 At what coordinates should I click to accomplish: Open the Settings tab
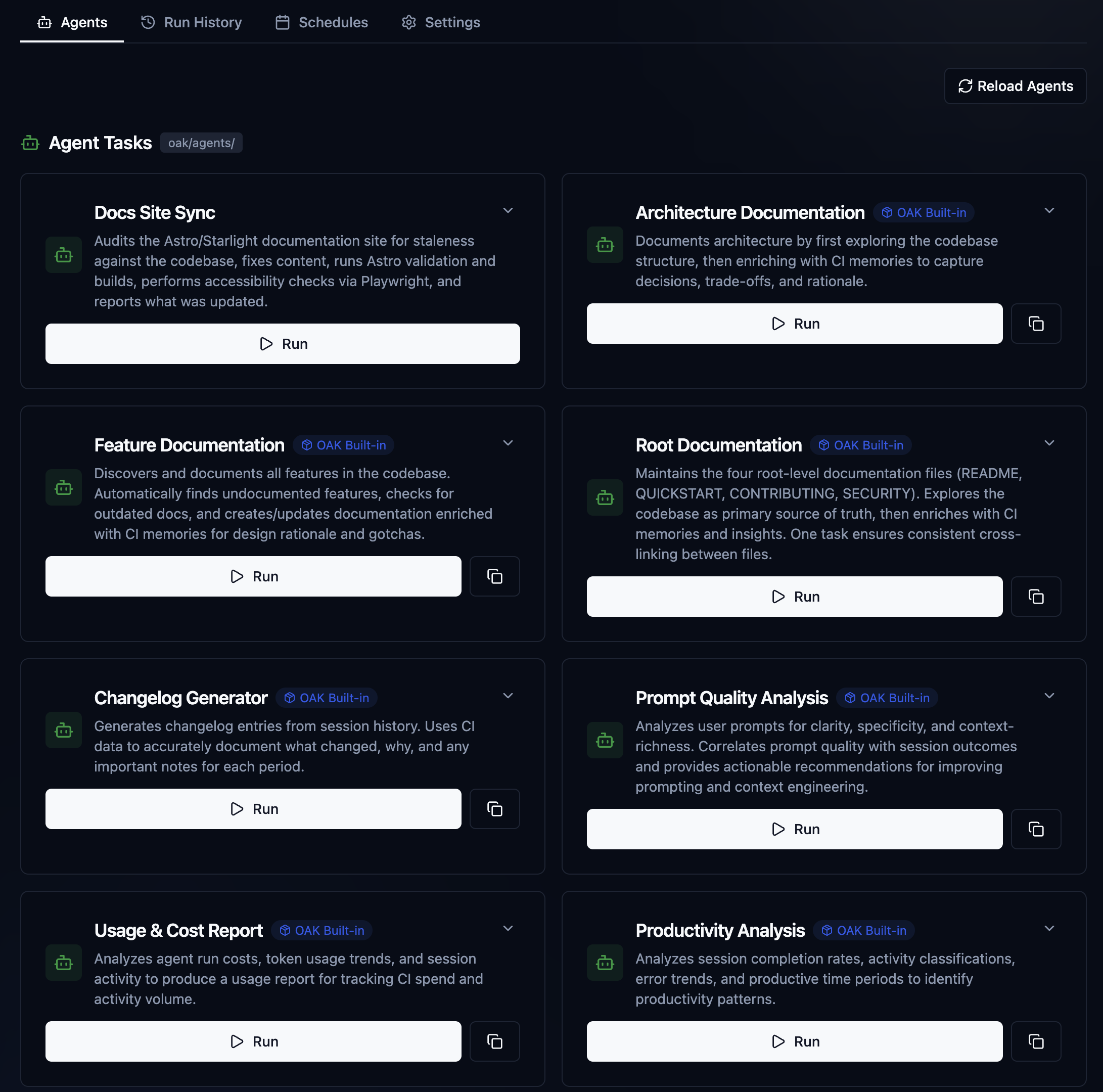(x=441, y=22)
